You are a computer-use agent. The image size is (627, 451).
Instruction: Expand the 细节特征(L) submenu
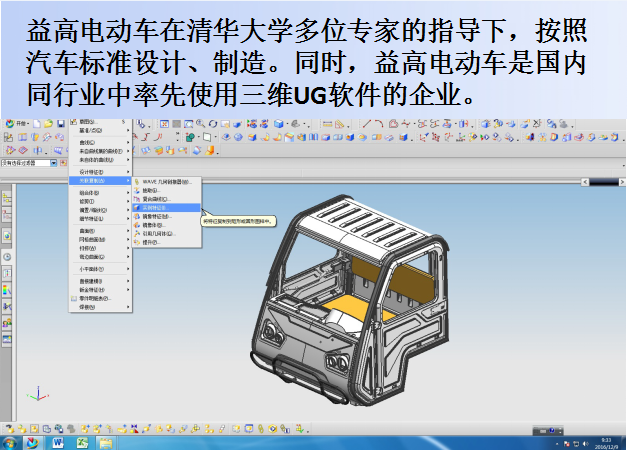(100, 219)
